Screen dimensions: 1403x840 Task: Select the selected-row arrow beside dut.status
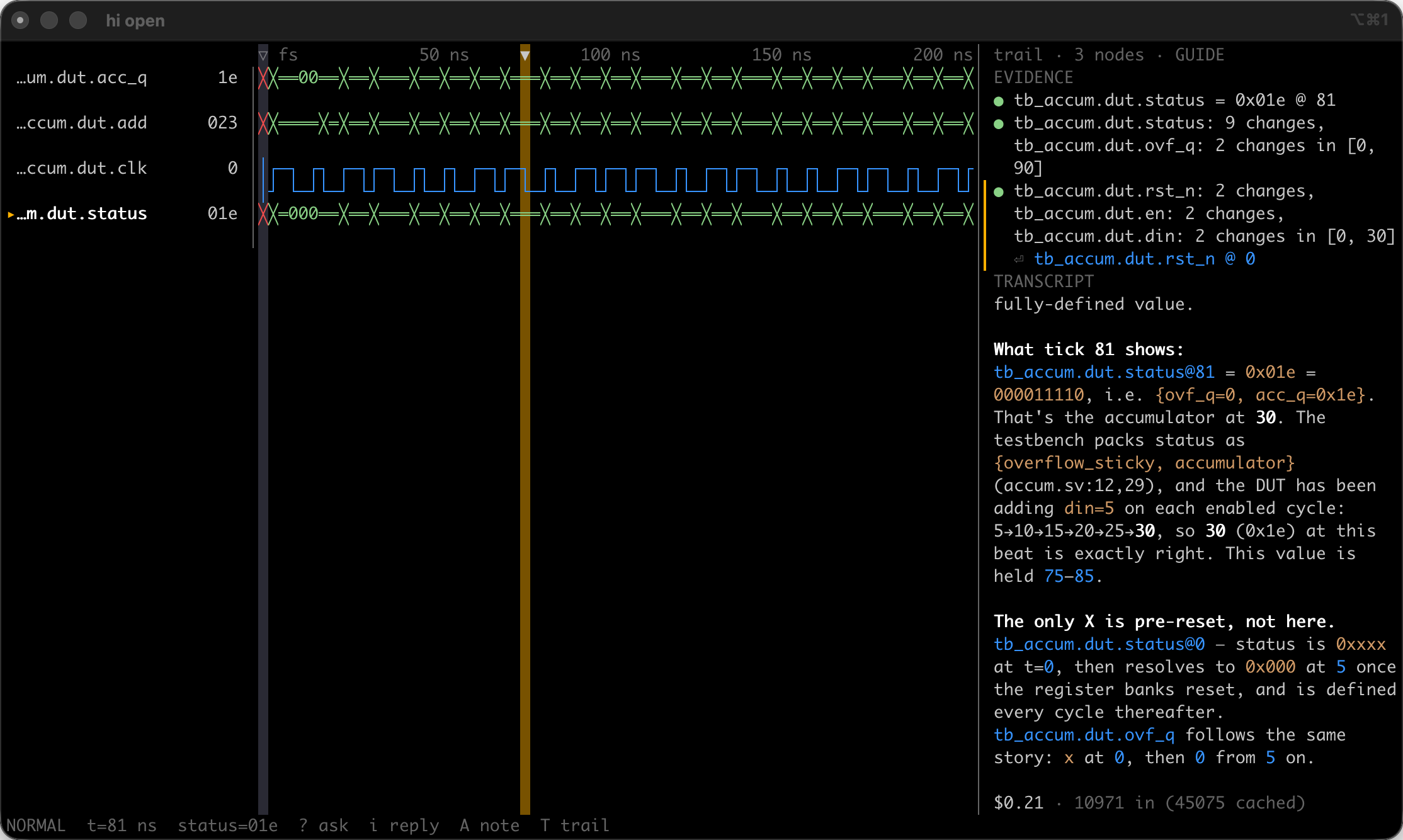point(11,214)
